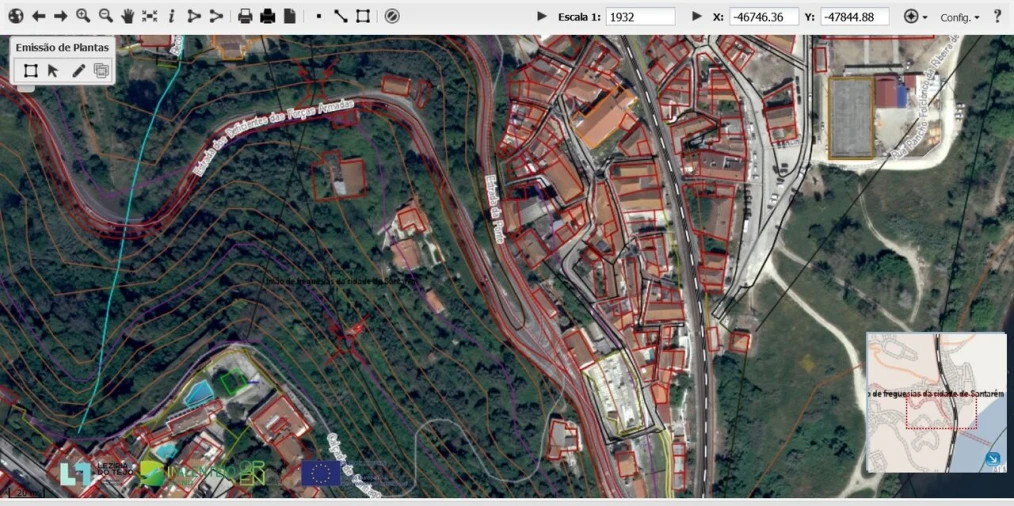Select the zoom in magnifier tool
Image resolution: width=1014 pixels, height=506 pixels.
83,16
